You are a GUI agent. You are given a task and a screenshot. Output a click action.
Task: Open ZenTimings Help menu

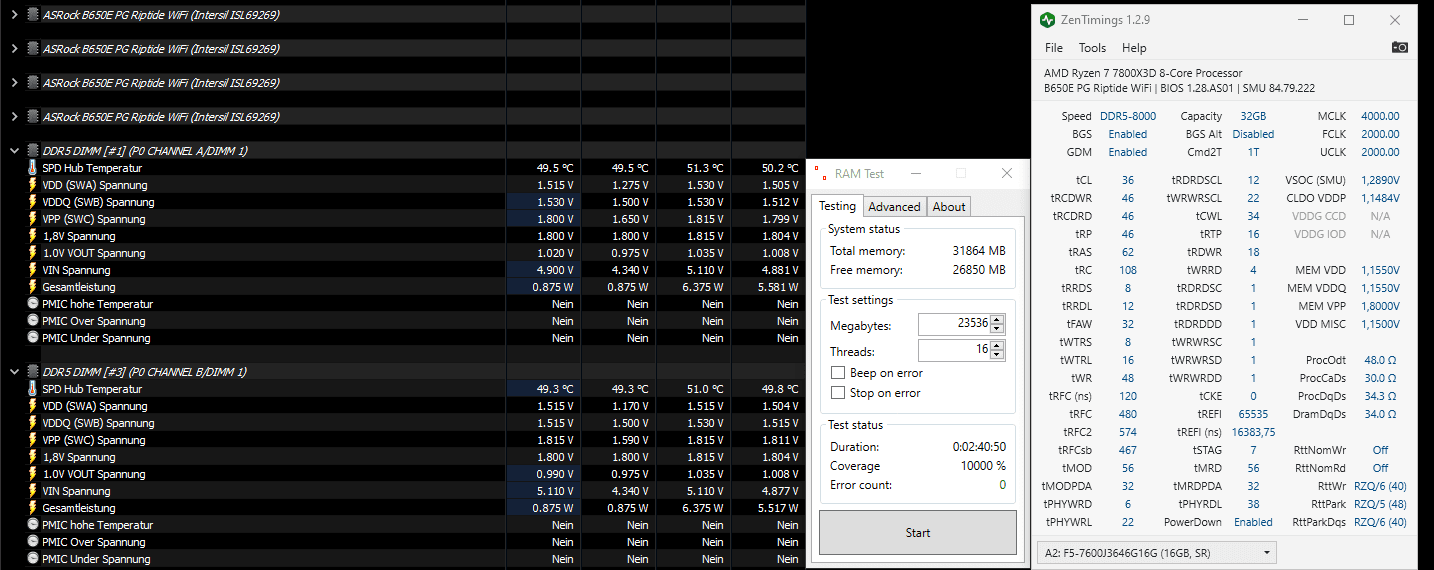point(1134,48)
